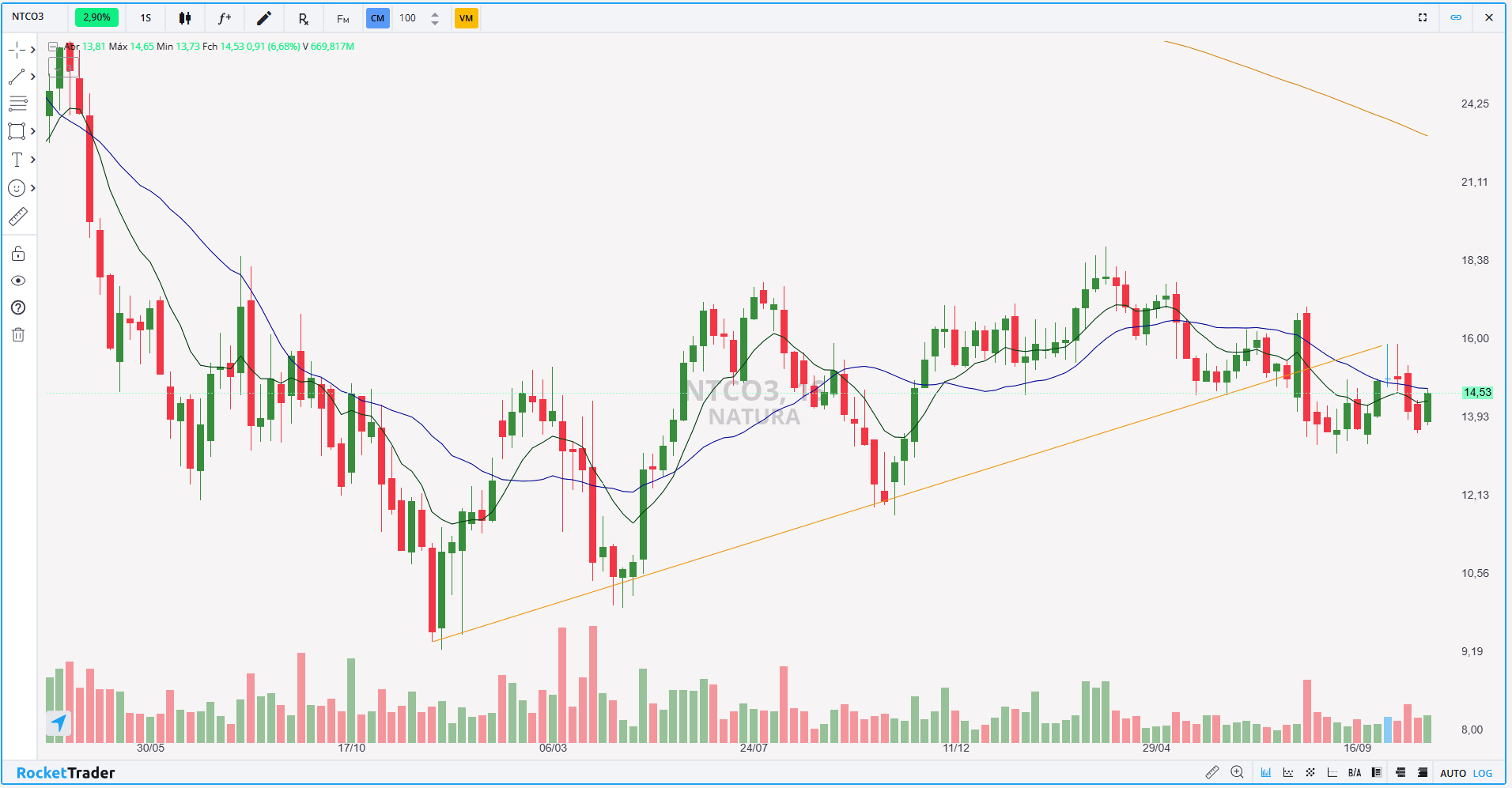Click the NTCO3 ticker symbol field

click(x=28, y=17)
